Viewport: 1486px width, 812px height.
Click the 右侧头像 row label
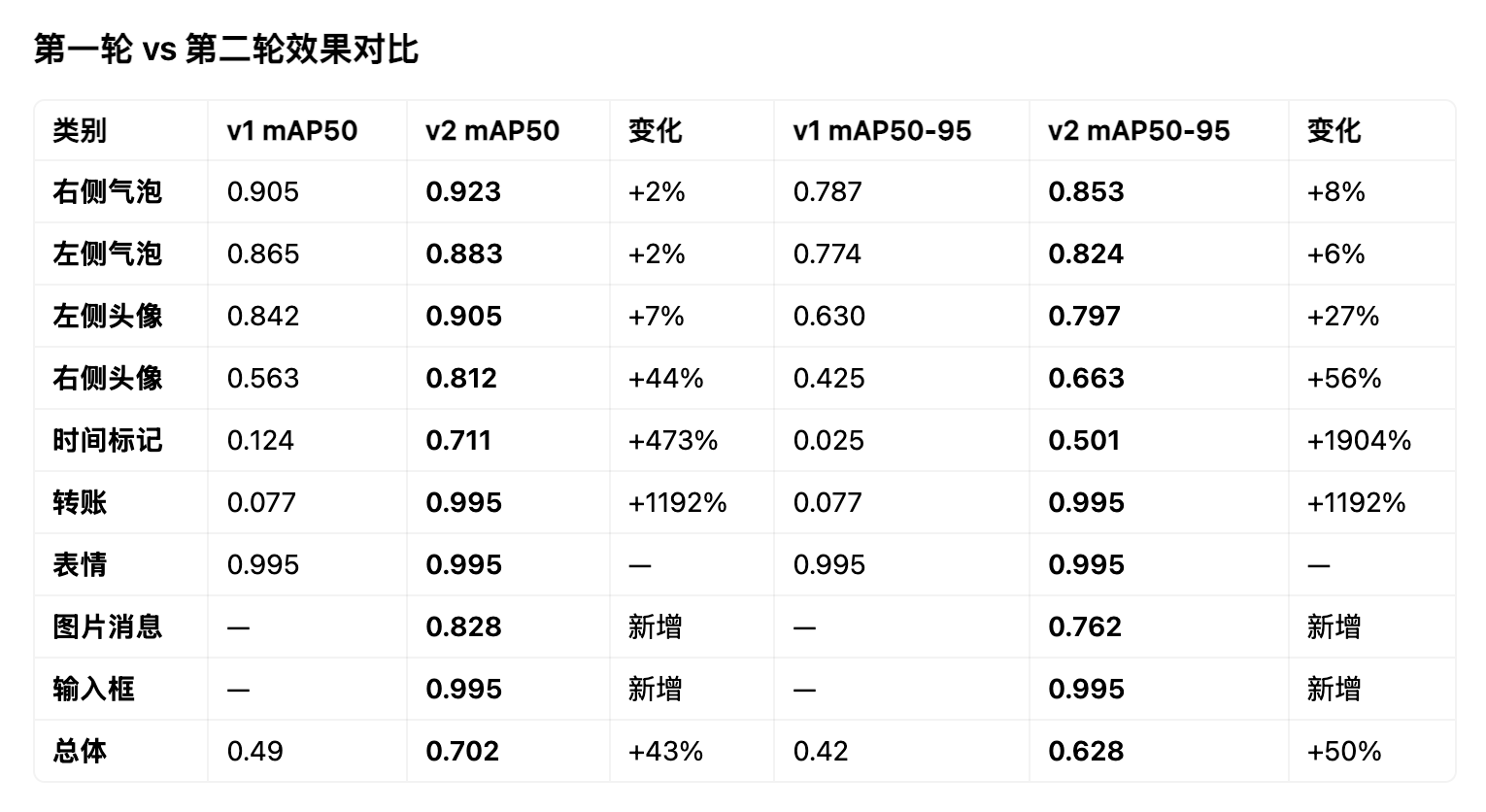(x=107, y=378)
